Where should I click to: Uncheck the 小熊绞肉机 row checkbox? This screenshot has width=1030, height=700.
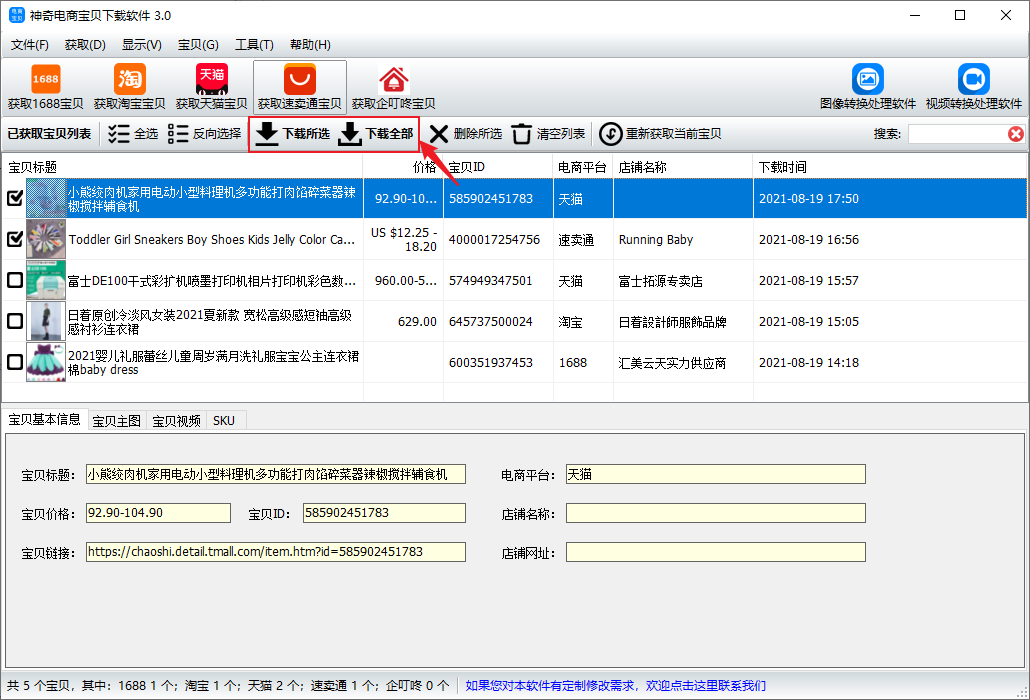14,198
